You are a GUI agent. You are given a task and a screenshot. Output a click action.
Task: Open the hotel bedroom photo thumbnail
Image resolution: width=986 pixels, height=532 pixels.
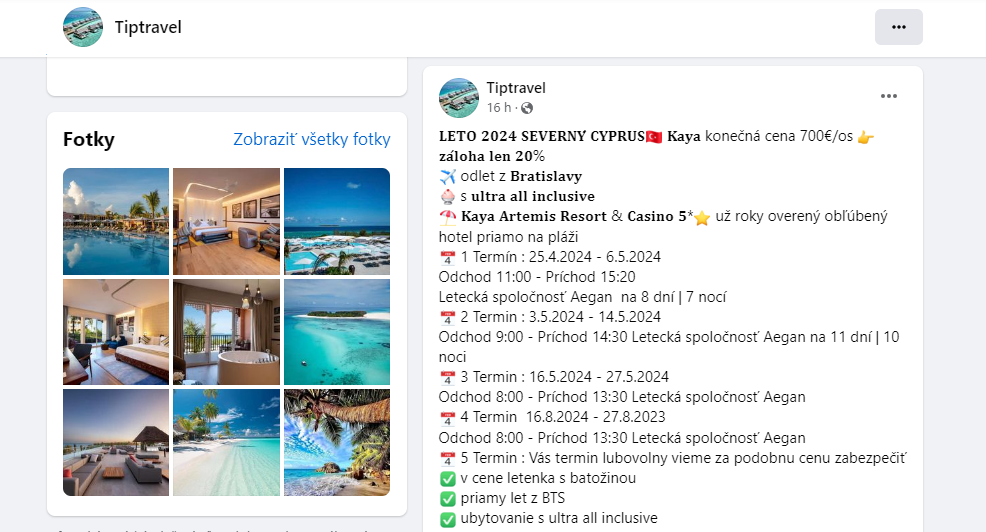pyautogui.click(x=226, y=221)
